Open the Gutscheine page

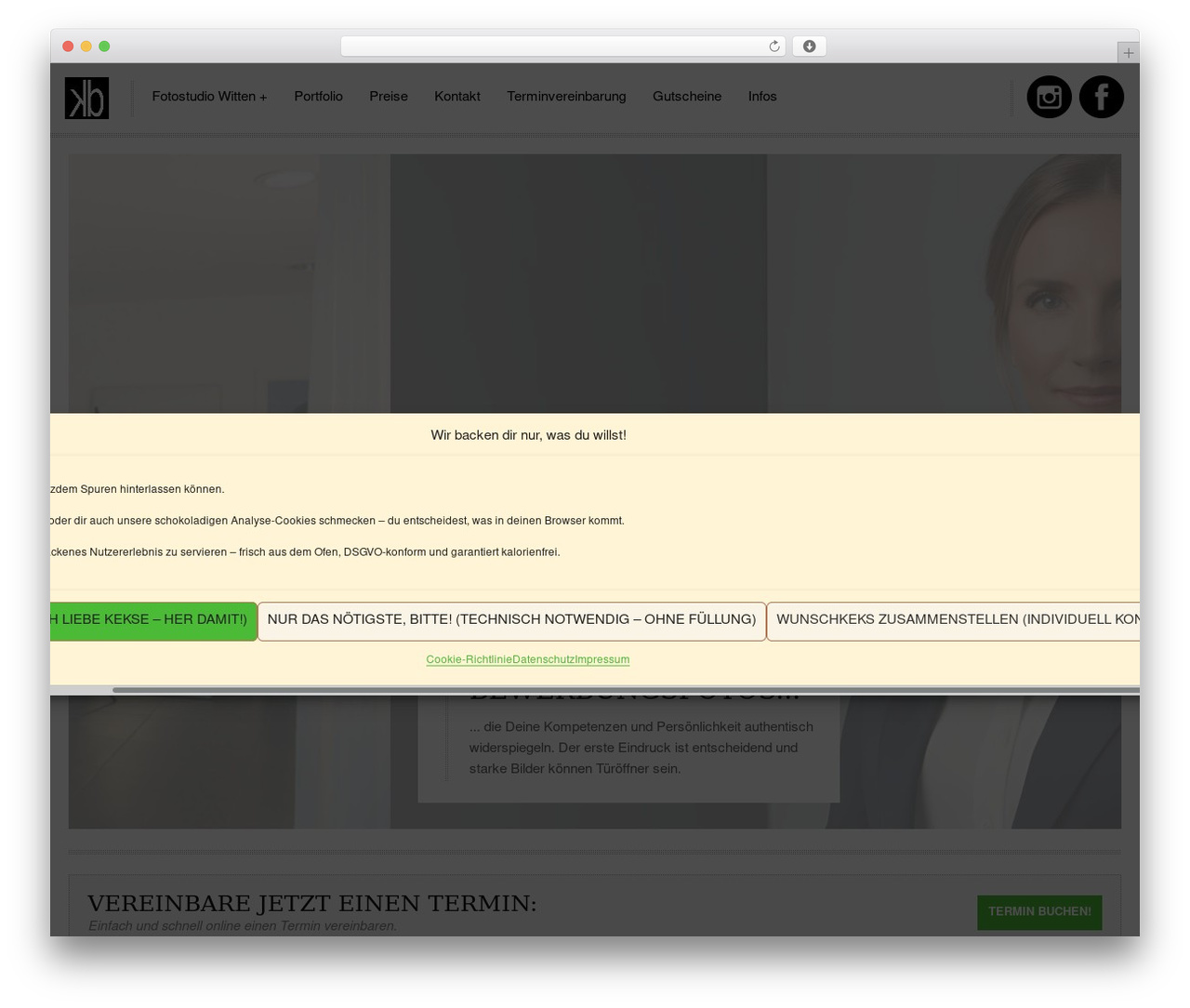[x=687, y=97]
